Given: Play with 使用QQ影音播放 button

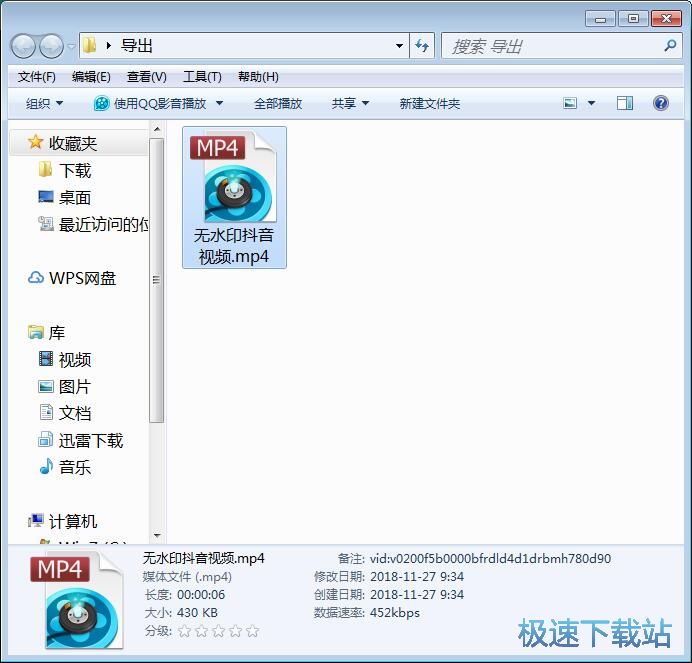Looking at the screenshot, I should [150, 104].
